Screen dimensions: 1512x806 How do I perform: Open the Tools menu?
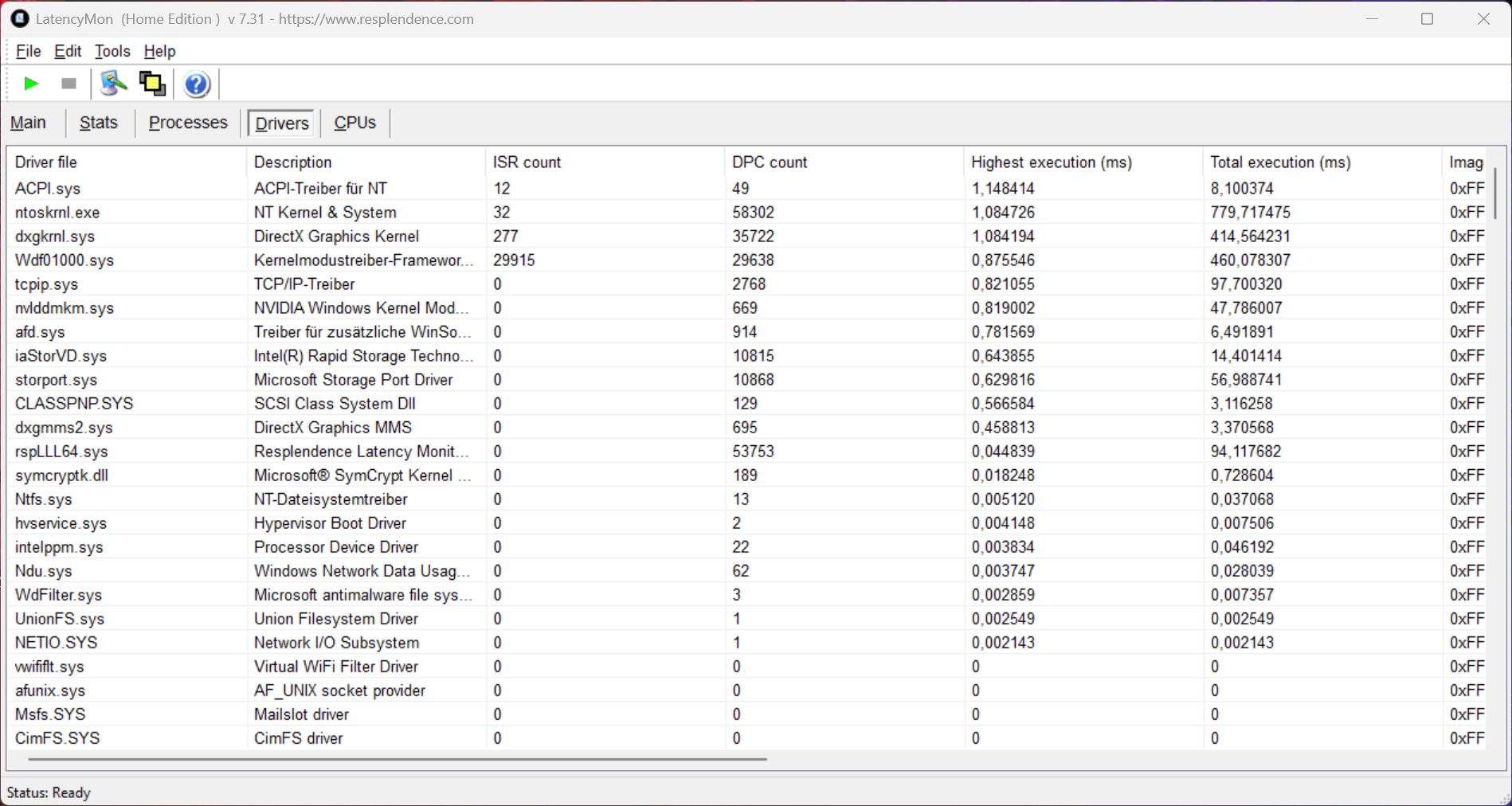coord(112,51)
